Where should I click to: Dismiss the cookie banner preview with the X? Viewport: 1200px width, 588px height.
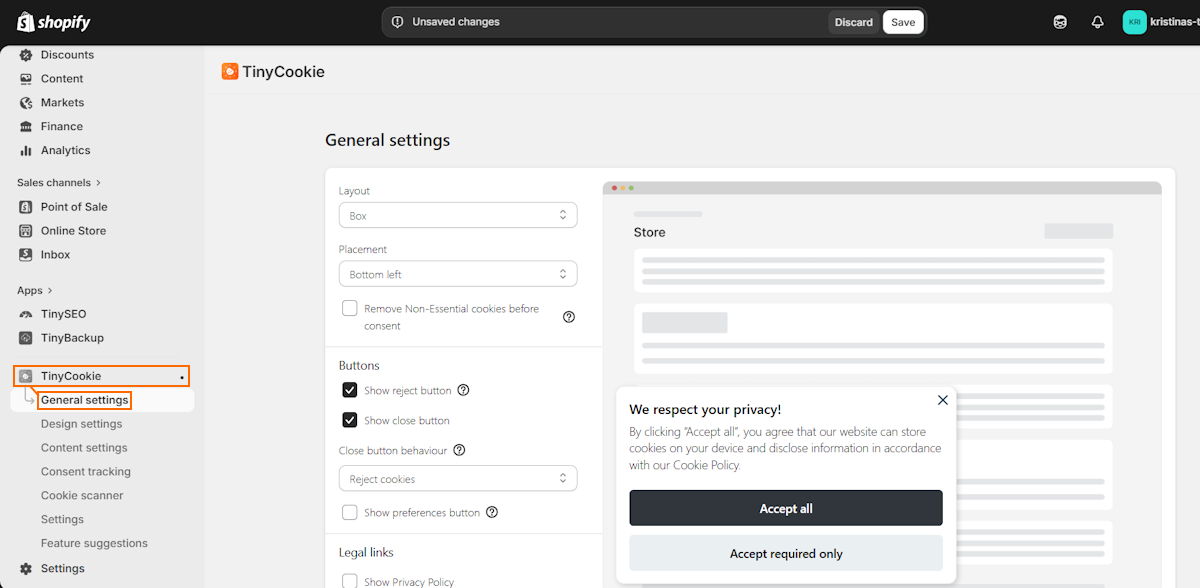click(x=942, y=399)
